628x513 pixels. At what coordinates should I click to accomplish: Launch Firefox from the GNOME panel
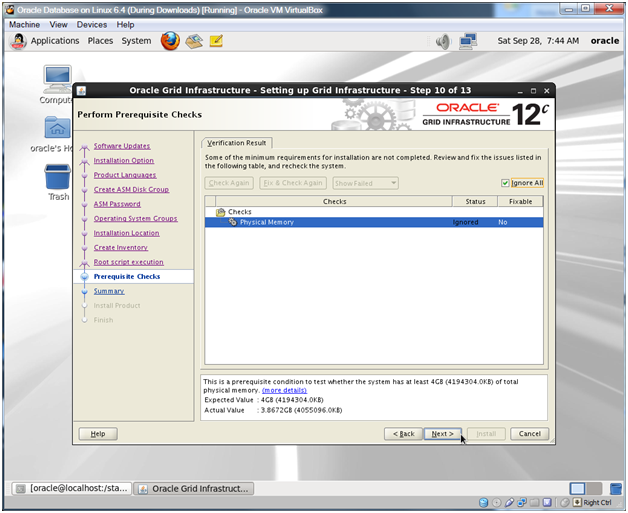[x=170, y=41]
